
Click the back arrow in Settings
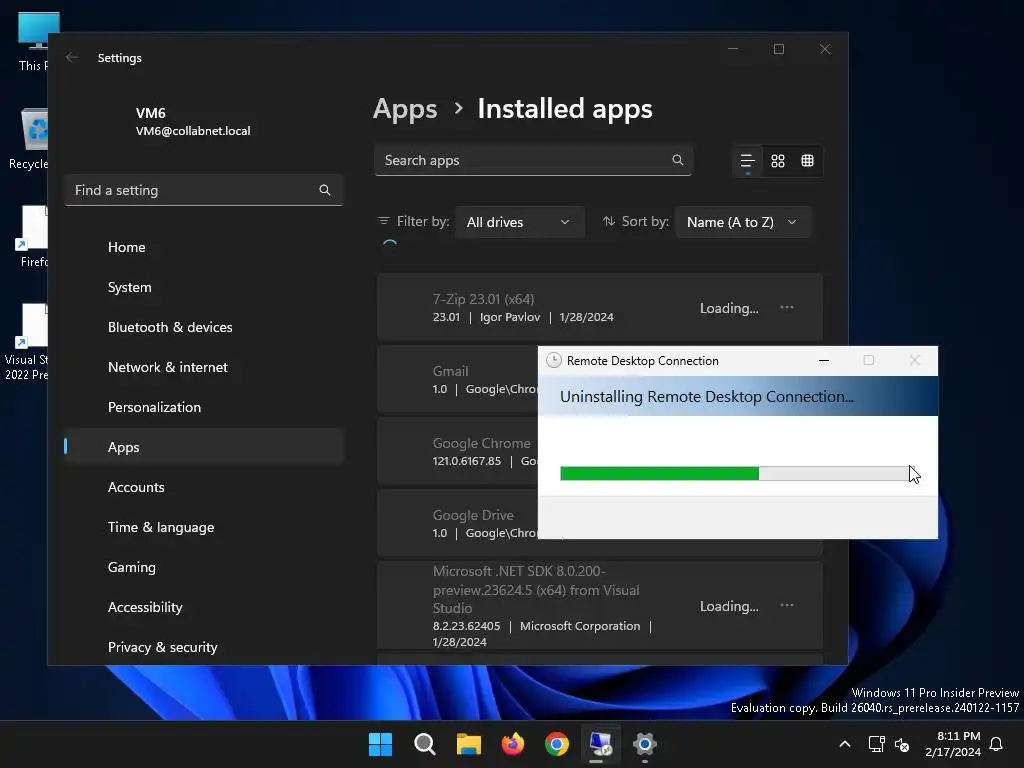(x=72, y=57)
